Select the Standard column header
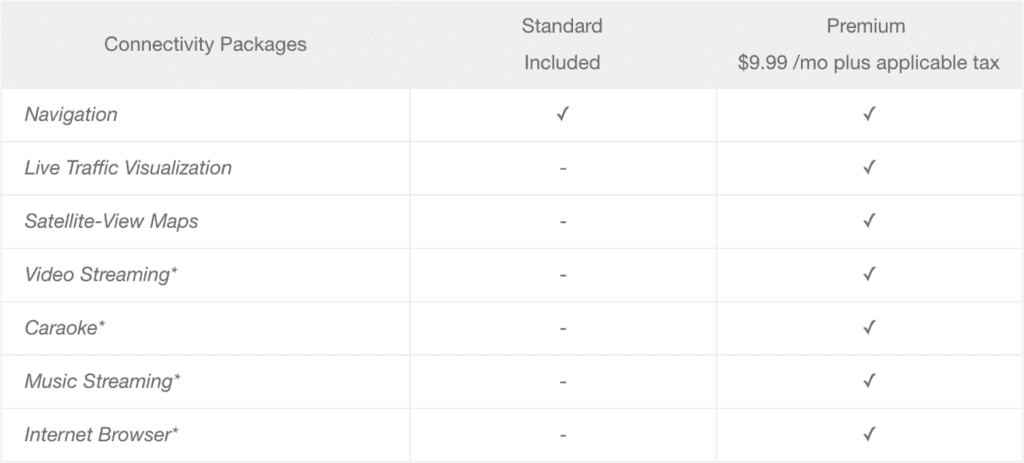This screenshot has width=1024, height=463. pyautogui.click(x=562, y=25)
